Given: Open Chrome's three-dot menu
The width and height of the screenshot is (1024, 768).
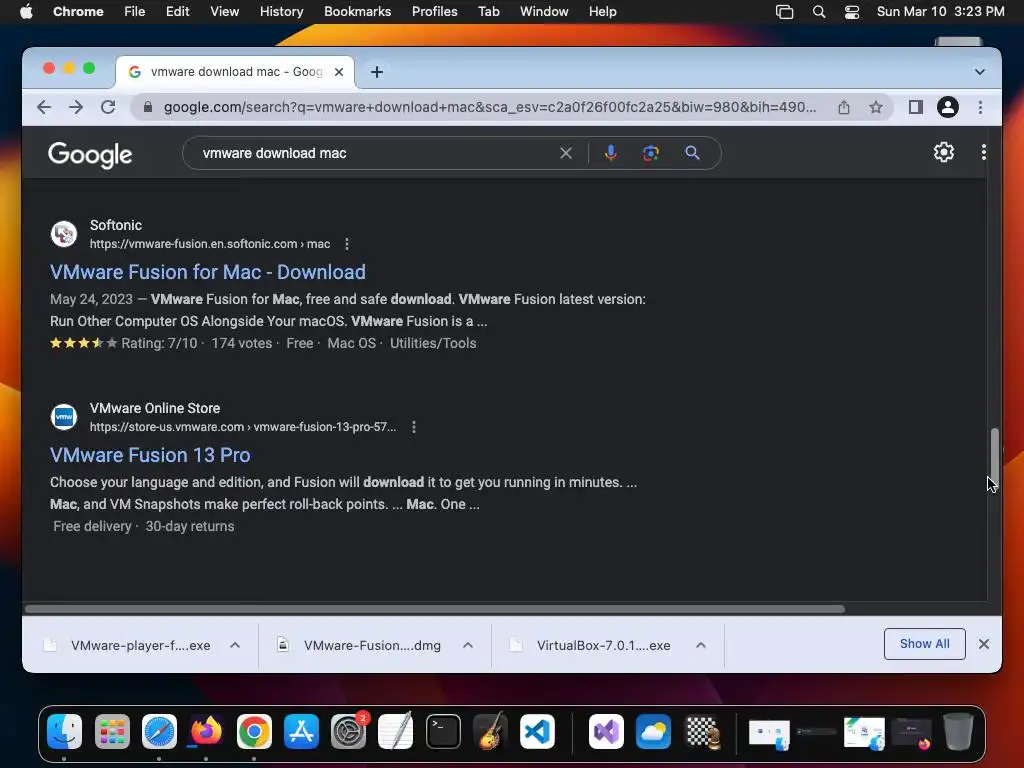Looking at the screenshot, I should tap(980, 107).
